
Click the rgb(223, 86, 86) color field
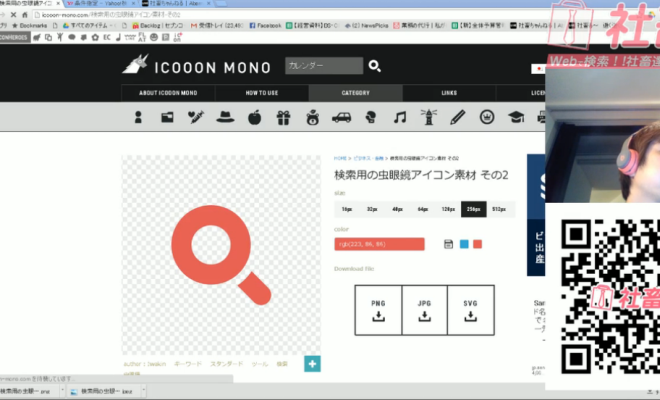[x=379, y=244]
